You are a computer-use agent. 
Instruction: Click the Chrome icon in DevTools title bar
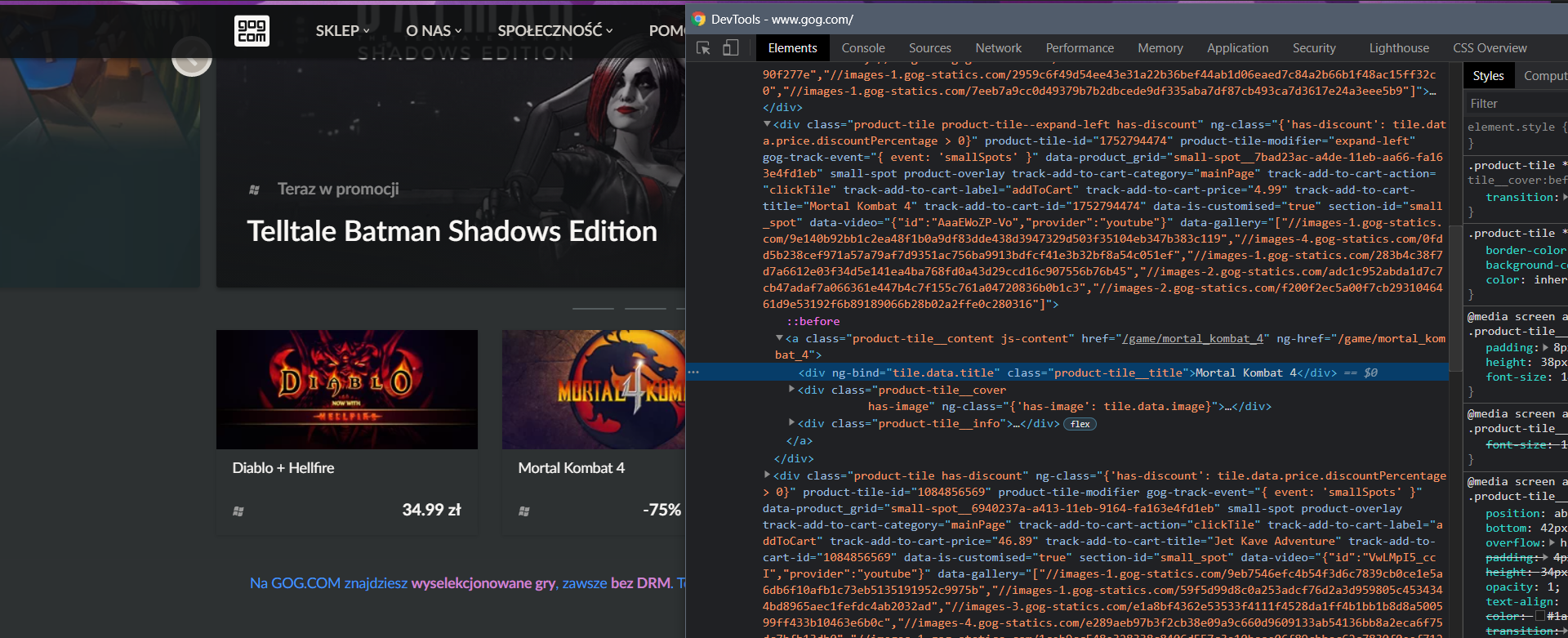click(x=698, y=19)
